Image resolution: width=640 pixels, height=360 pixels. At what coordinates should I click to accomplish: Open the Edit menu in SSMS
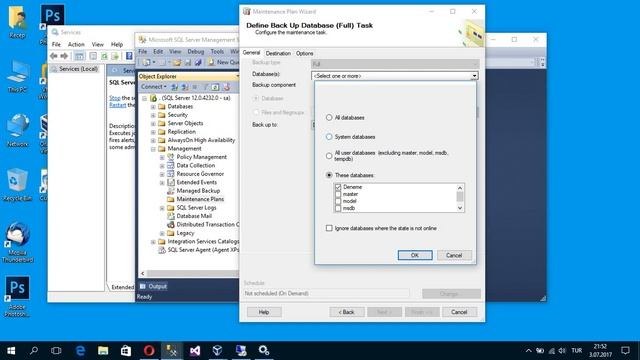tap(158, 51)
